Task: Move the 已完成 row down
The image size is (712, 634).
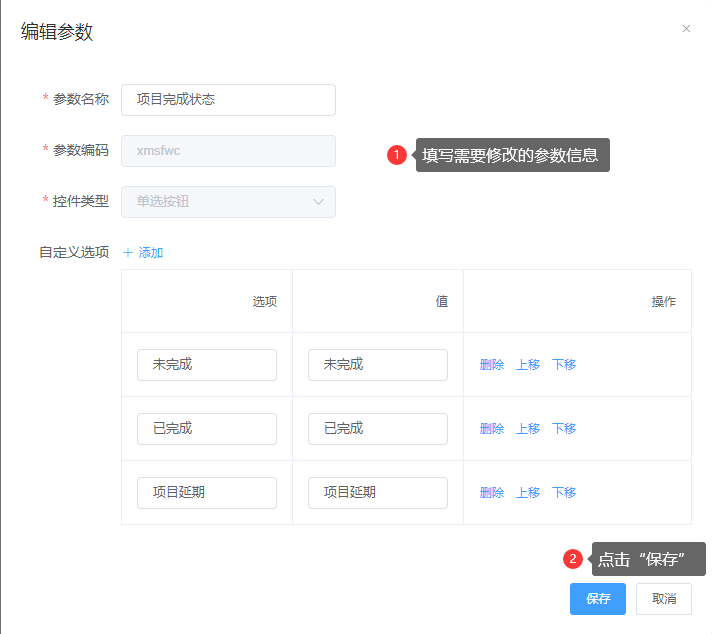Action: (x=564, y=429)
